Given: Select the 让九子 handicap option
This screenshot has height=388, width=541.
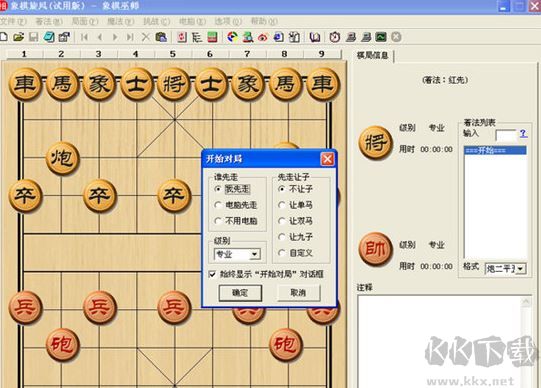Looking at the screenshot, I should pos(282,237).
